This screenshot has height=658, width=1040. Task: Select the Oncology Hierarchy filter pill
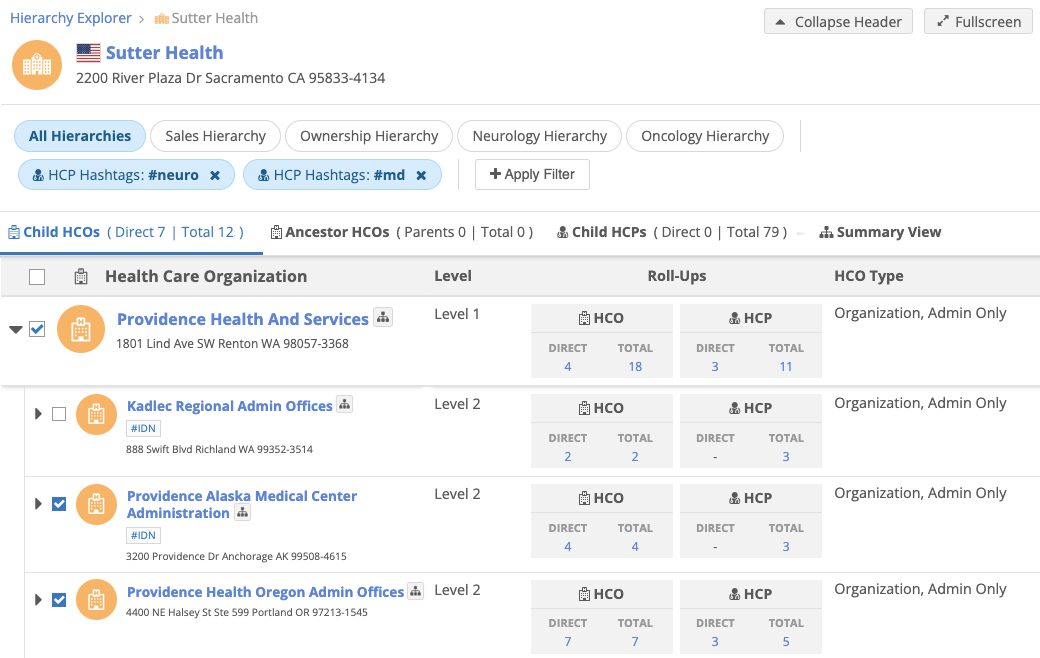[704, 136]
